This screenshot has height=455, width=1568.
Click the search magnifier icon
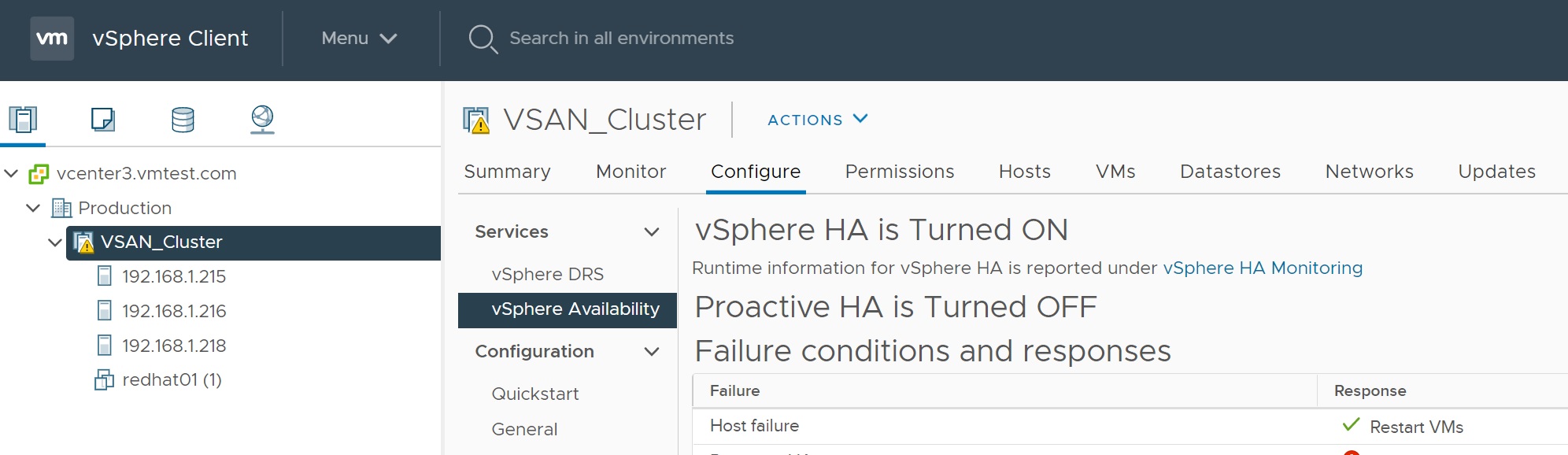click(483, 39)
